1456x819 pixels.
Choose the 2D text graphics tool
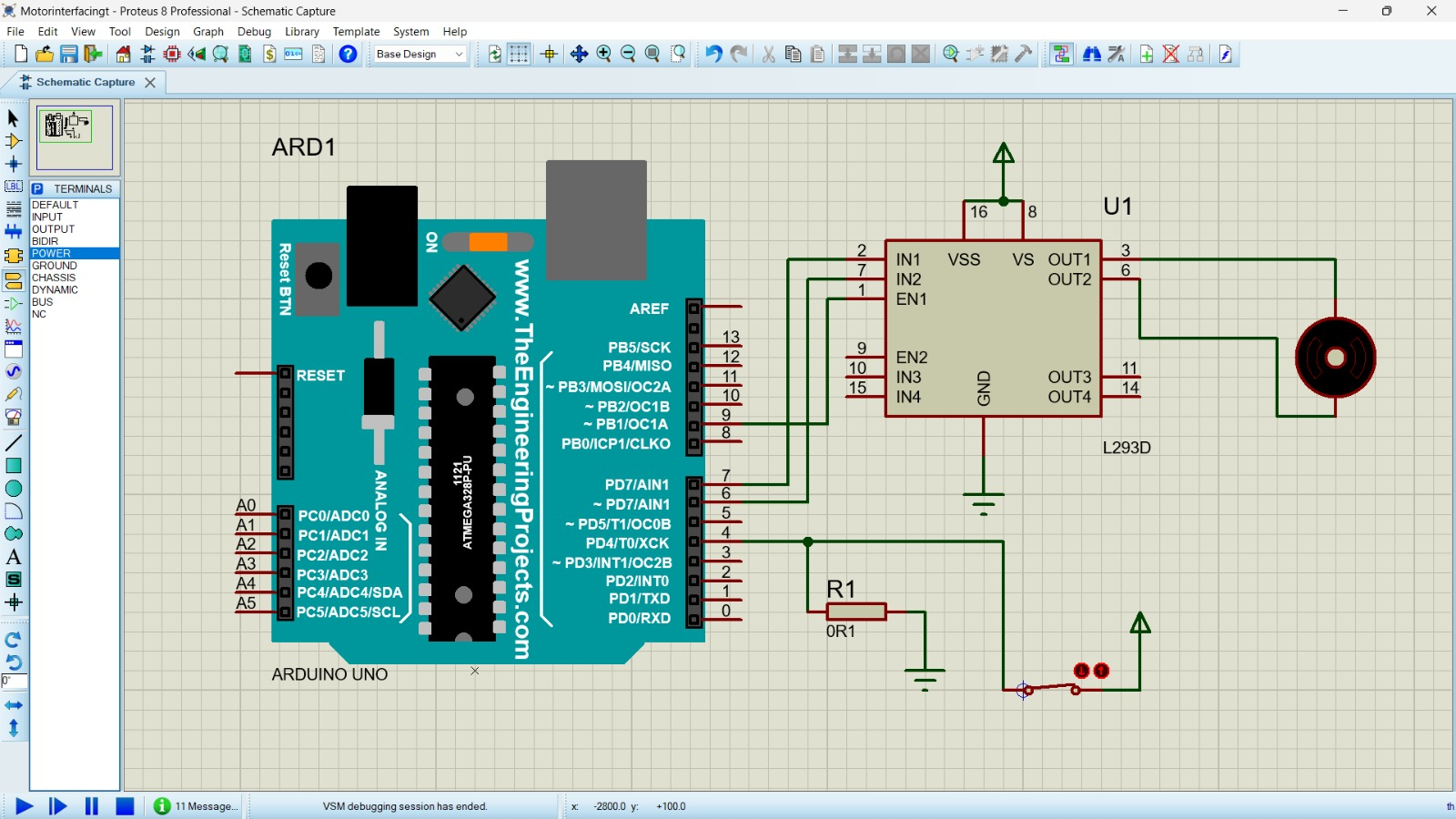(x=13, y=557)
